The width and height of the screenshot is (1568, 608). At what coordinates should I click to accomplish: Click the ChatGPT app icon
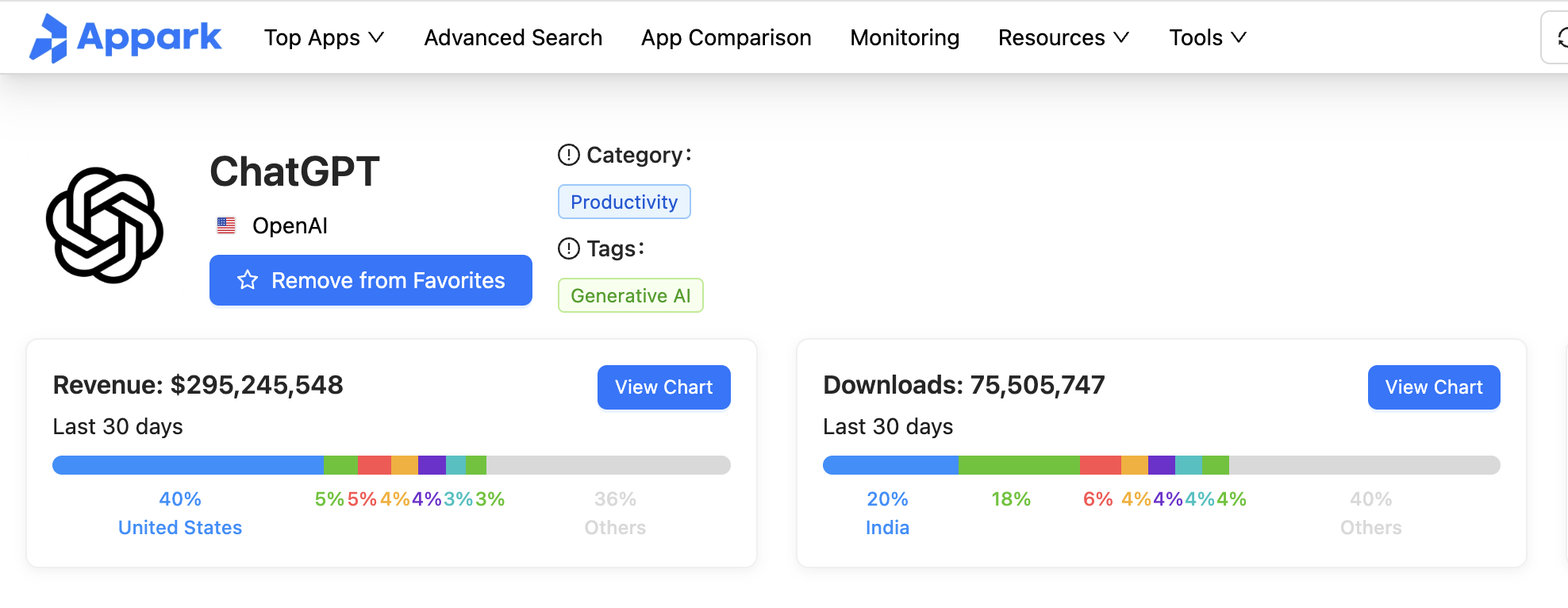click(x=105, y=225)
